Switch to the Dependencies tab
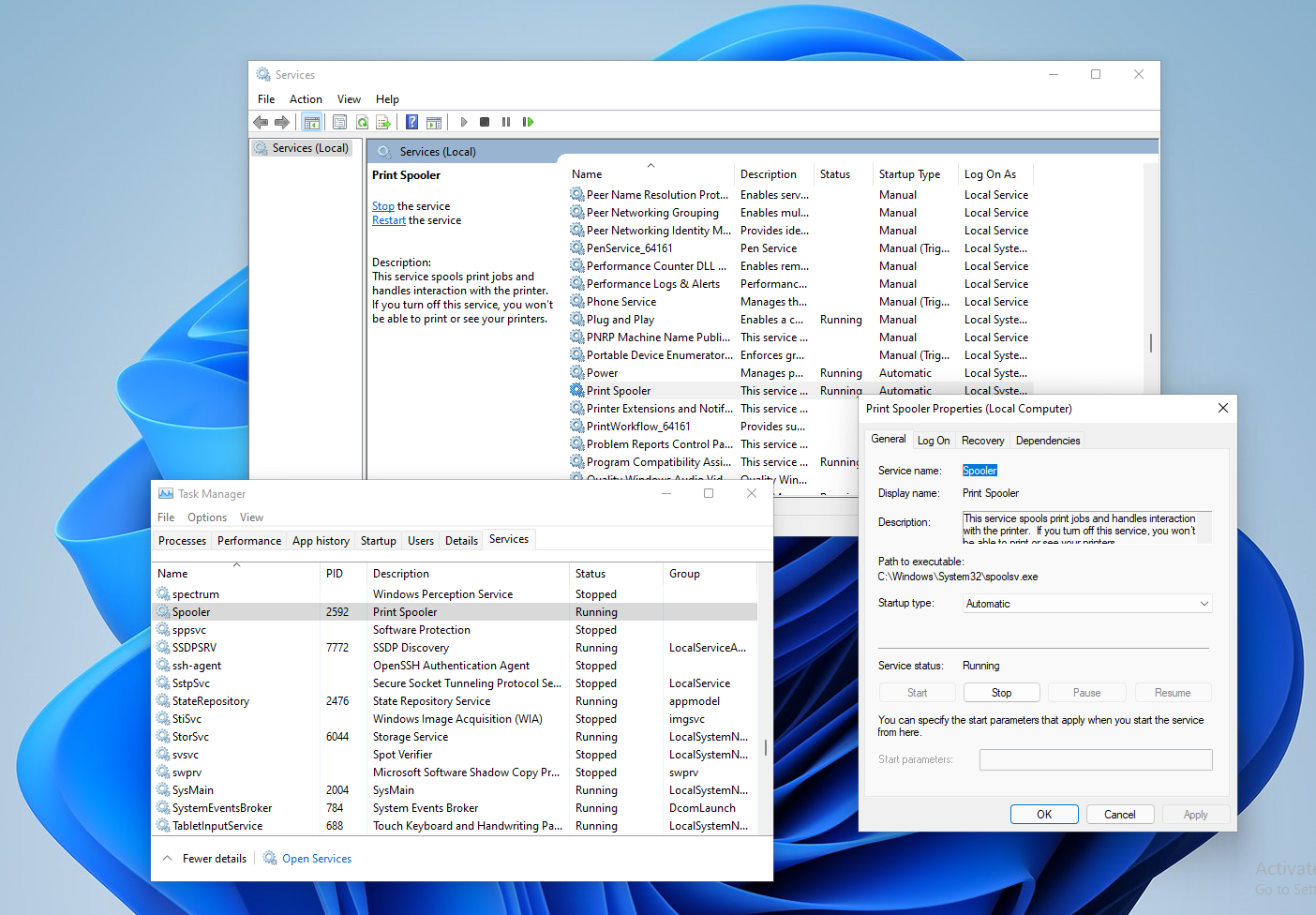Screen dimensions: 1316x915 1048,440
